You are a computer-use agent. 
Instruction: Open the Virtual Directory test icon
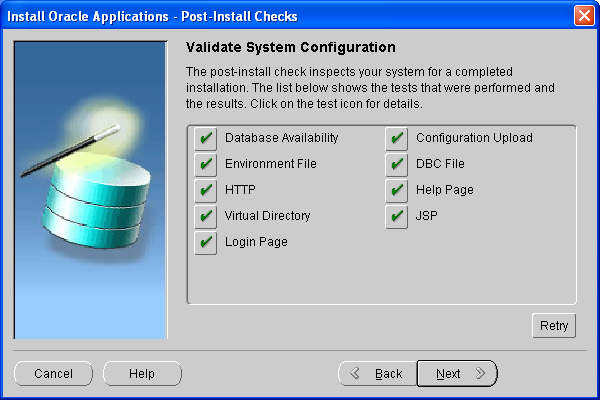click(x=205, y=216)
